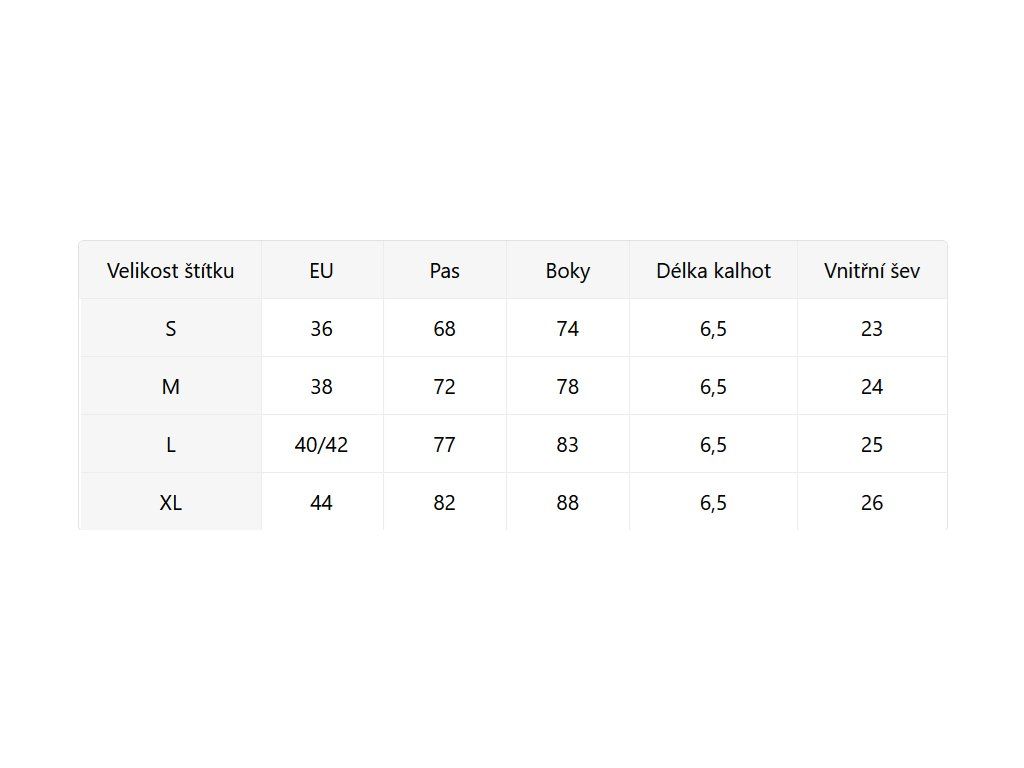
Task: Click the EU value 40/42 cell
Action: click(x=321, y=445)
